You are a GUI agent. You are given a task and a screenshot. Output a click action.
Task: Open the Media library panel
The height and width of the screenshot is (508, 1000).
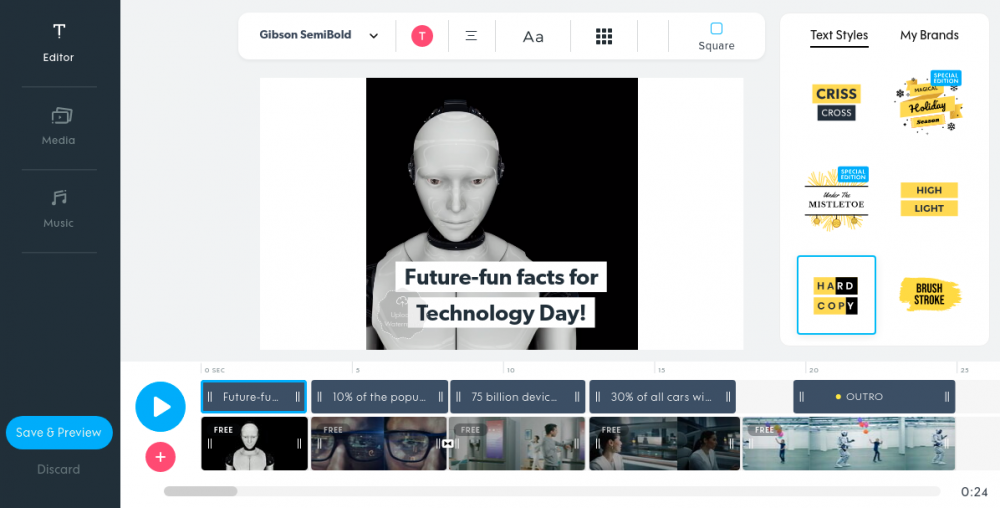58,126
